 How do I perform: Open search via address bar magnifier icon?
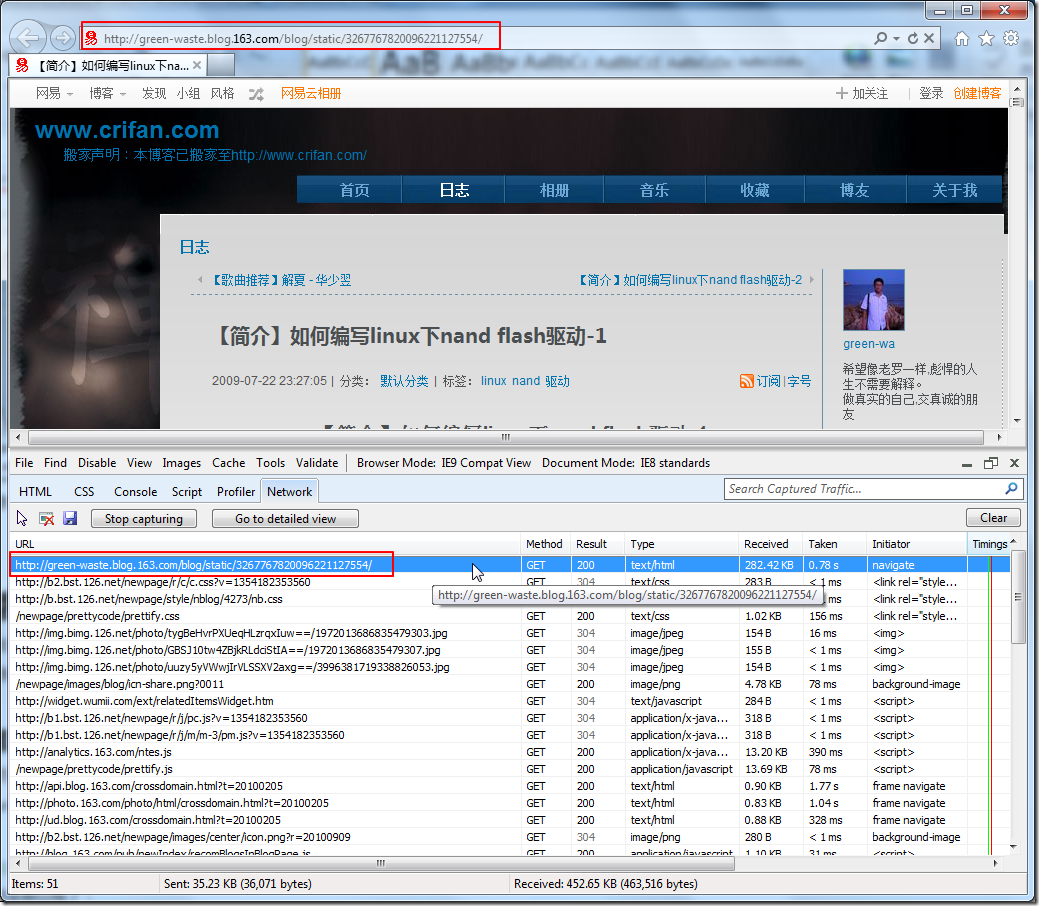pyautogui.click(x=880, y=38)
